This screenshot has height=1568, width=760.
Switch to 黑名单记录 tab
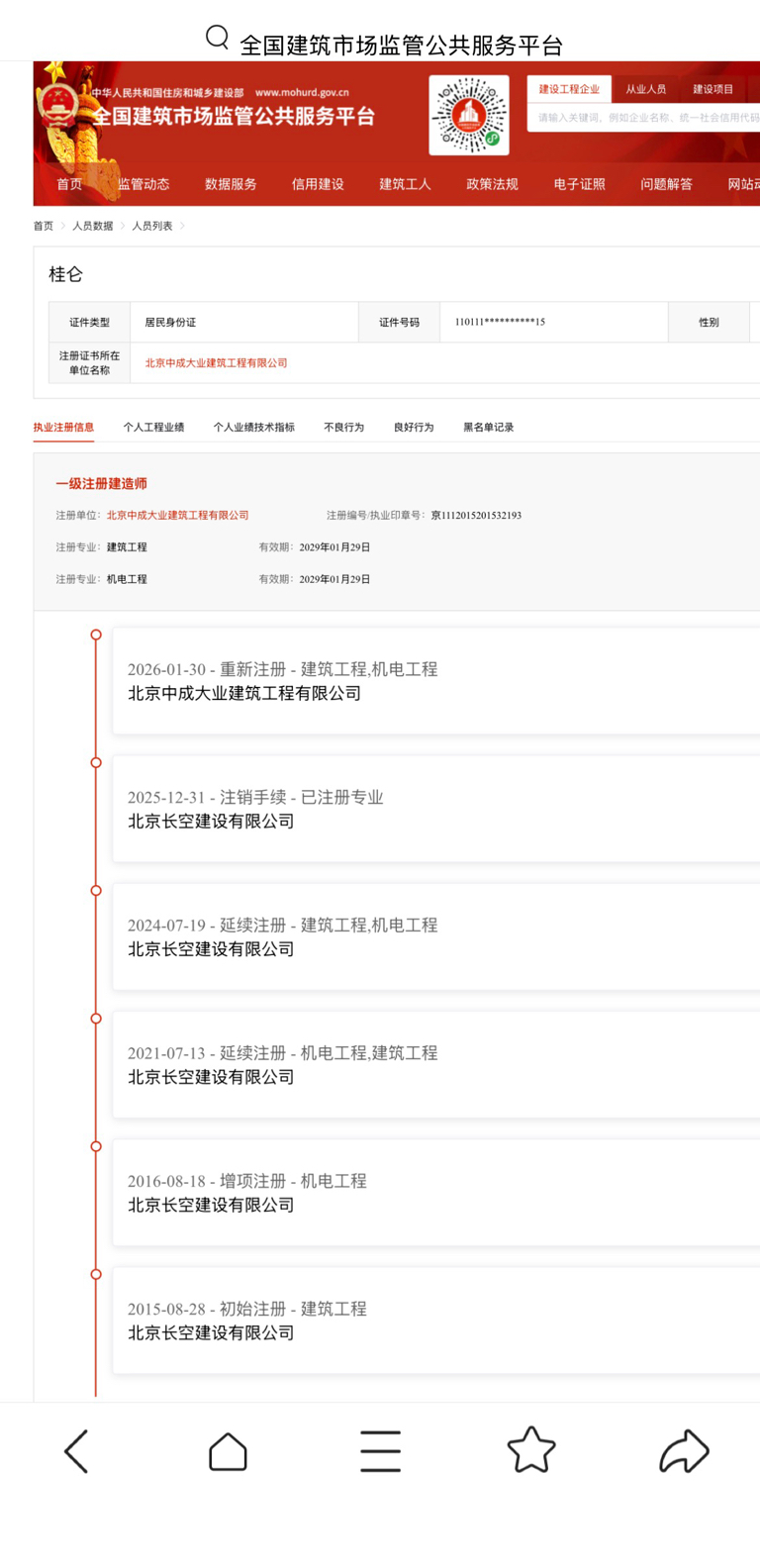click(488, 428)
